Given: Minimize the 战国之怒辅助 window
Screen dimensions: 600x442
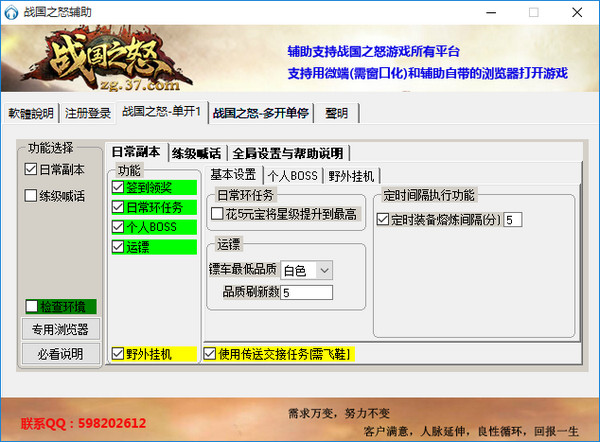Looking at the screenshot, I should point(491,12).
